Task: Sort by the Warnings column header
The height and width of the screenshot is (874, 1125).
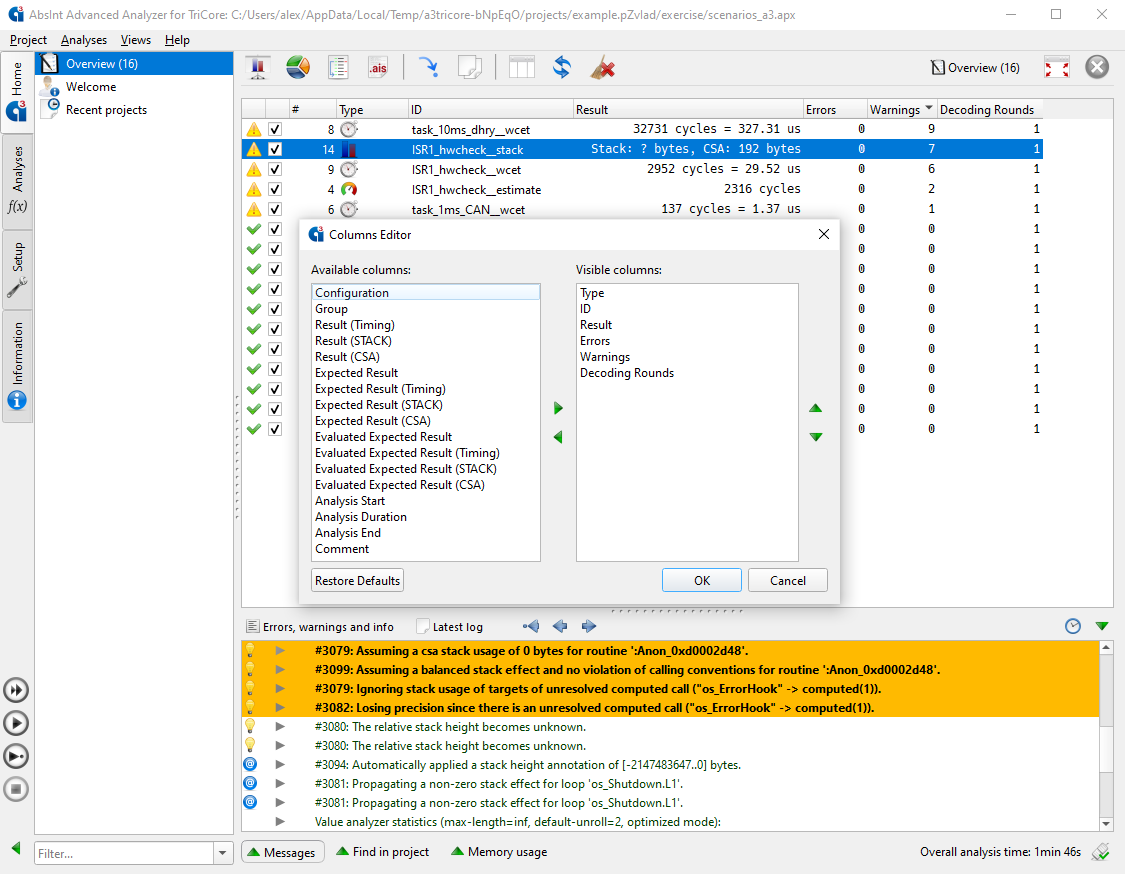Action: tap(901, 109)
